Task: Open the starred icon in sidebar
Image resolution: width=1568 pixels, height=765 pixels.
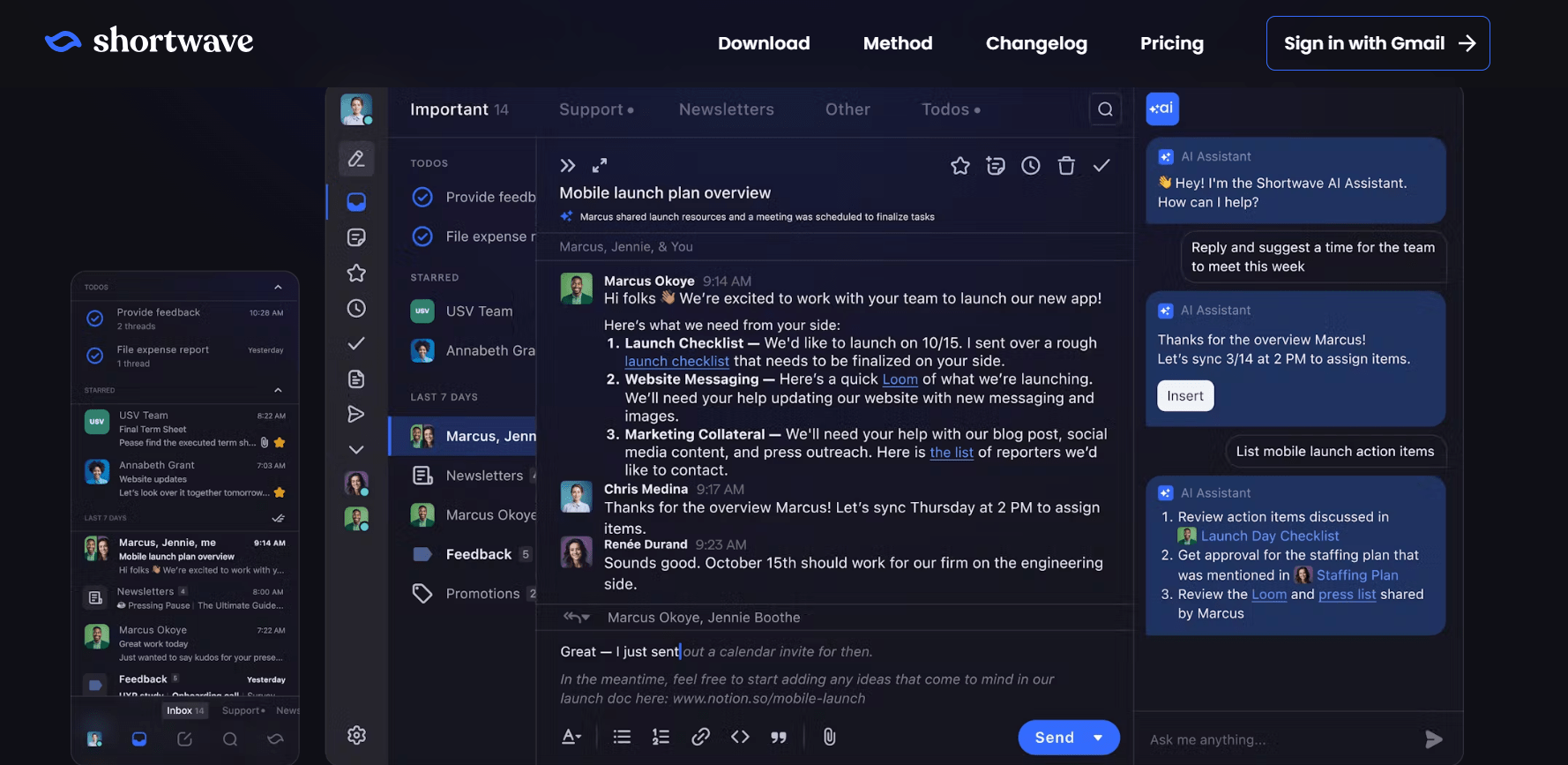Action: click(356, 274)
